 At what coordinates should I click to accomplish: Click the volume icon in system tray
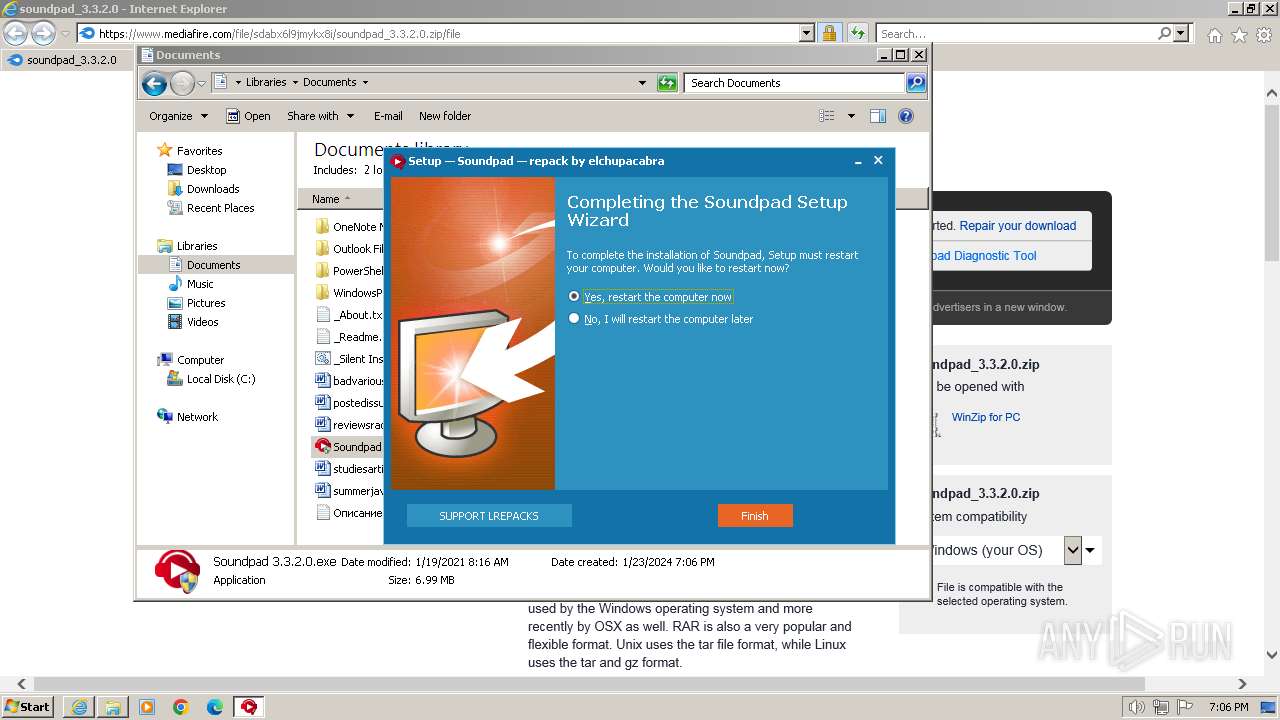point(1135,707)
